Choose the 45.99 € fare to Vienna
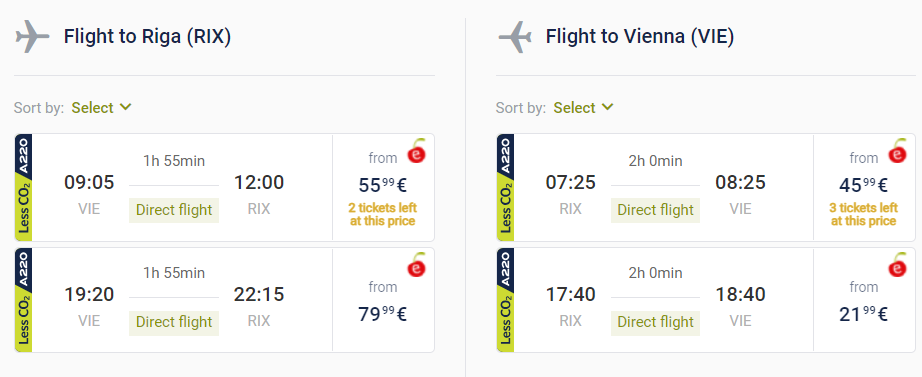The image size is (922, 377). (x=863, y=185)
